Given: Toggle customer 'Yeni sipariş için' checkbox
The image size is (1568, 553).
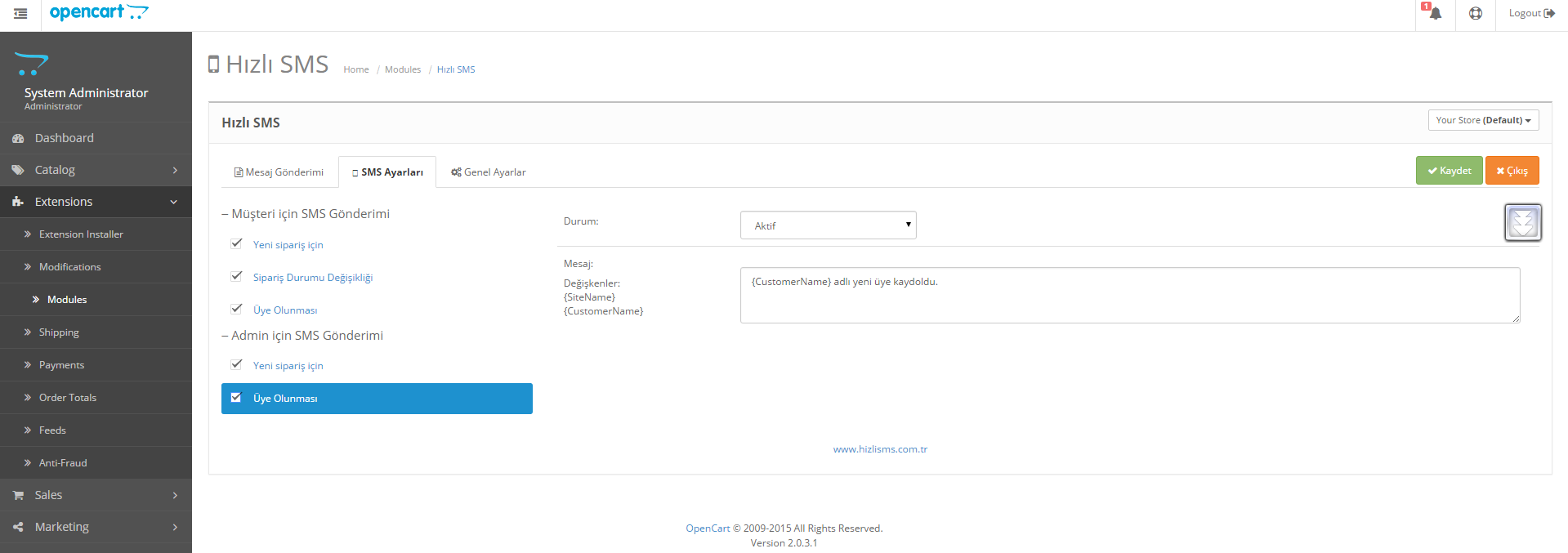Looking at the screenshot, I should click(x=236, y=243).
